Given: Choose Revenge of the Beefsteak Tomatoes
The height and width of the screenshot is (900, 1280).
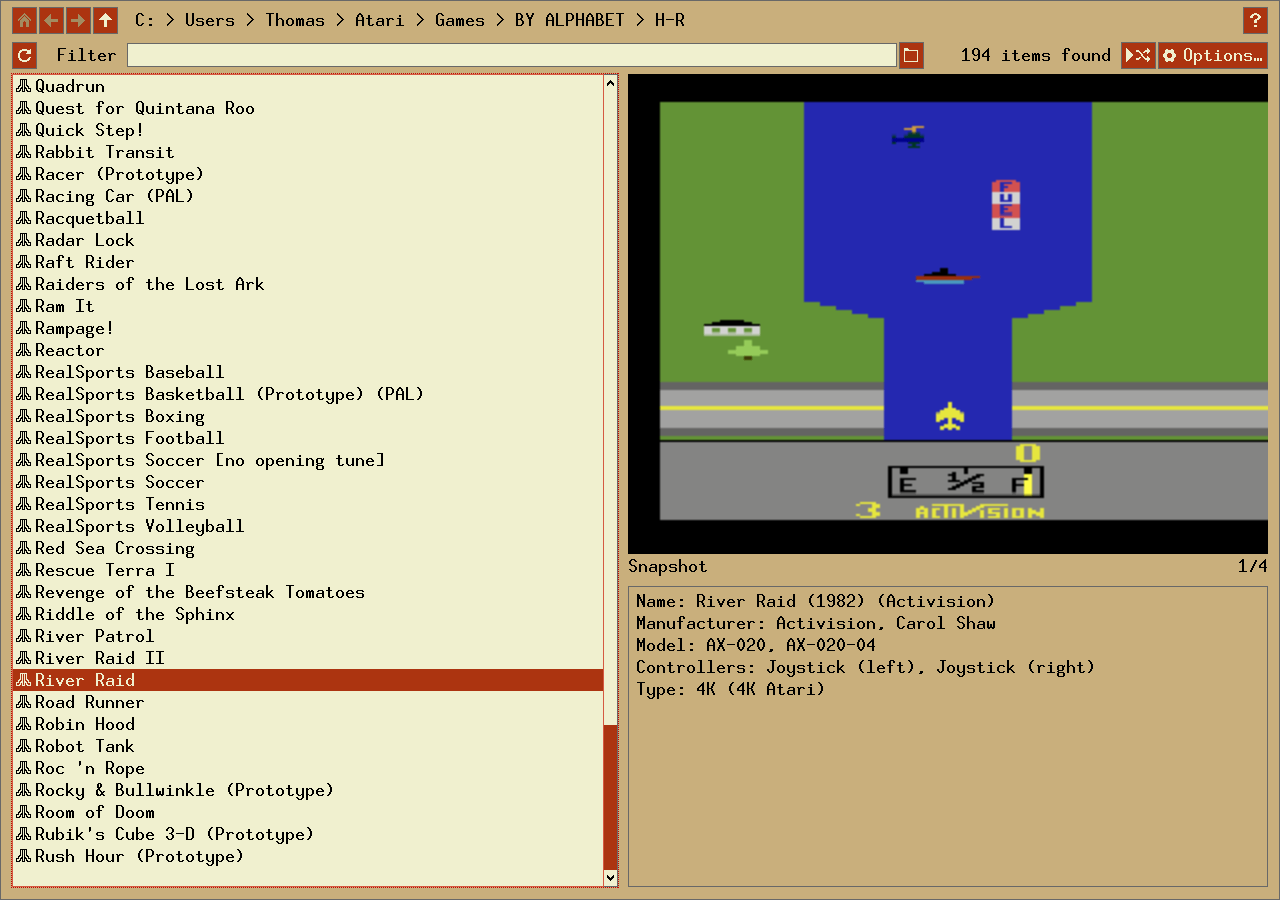Looking at the screenshot, I should pos(308,592).
